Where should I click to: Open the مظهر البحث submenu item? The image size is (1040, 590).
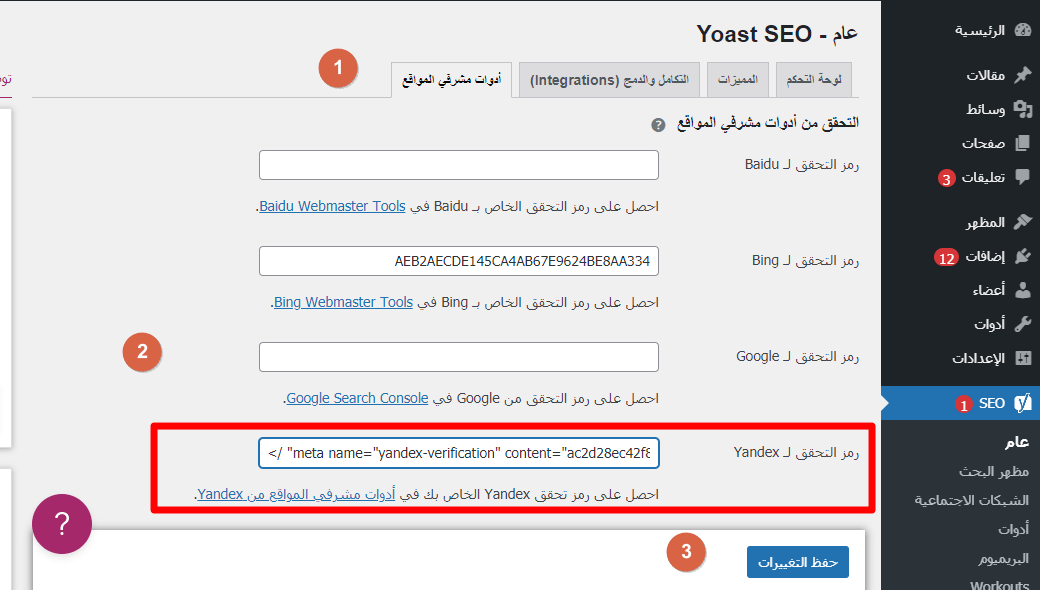tap(994, 471)
